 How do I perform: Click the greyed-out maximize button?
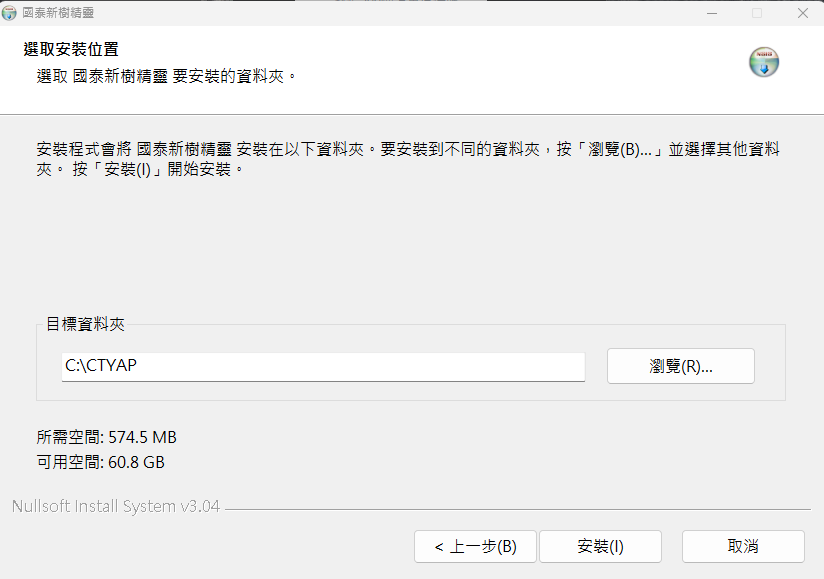click(x=757, y=13)
